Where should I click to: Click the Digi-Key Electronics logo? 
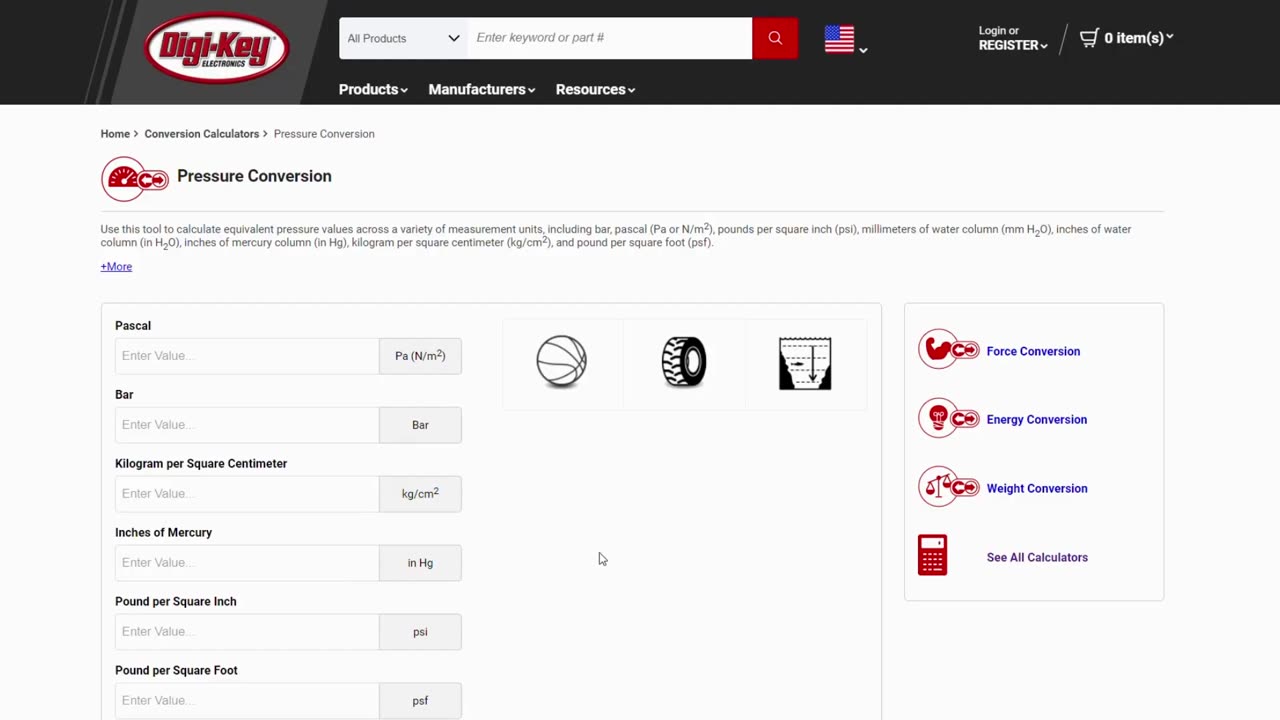(x=217, y=47)
